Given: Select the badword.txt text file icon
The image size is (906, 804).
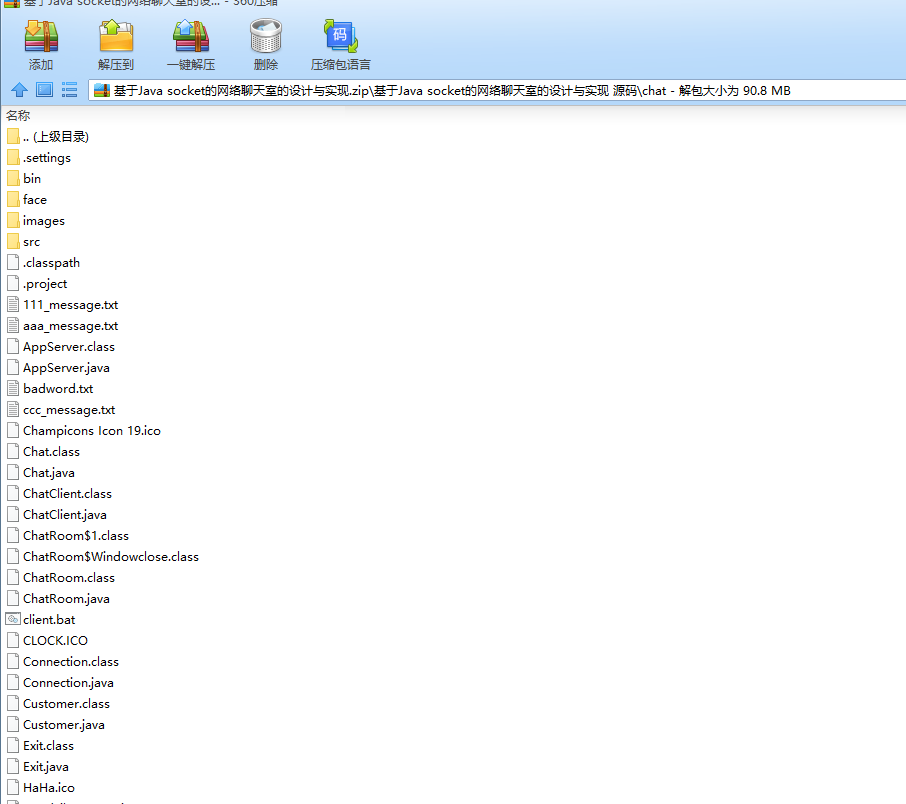Looking at the screenshot, I should point(13,388).
